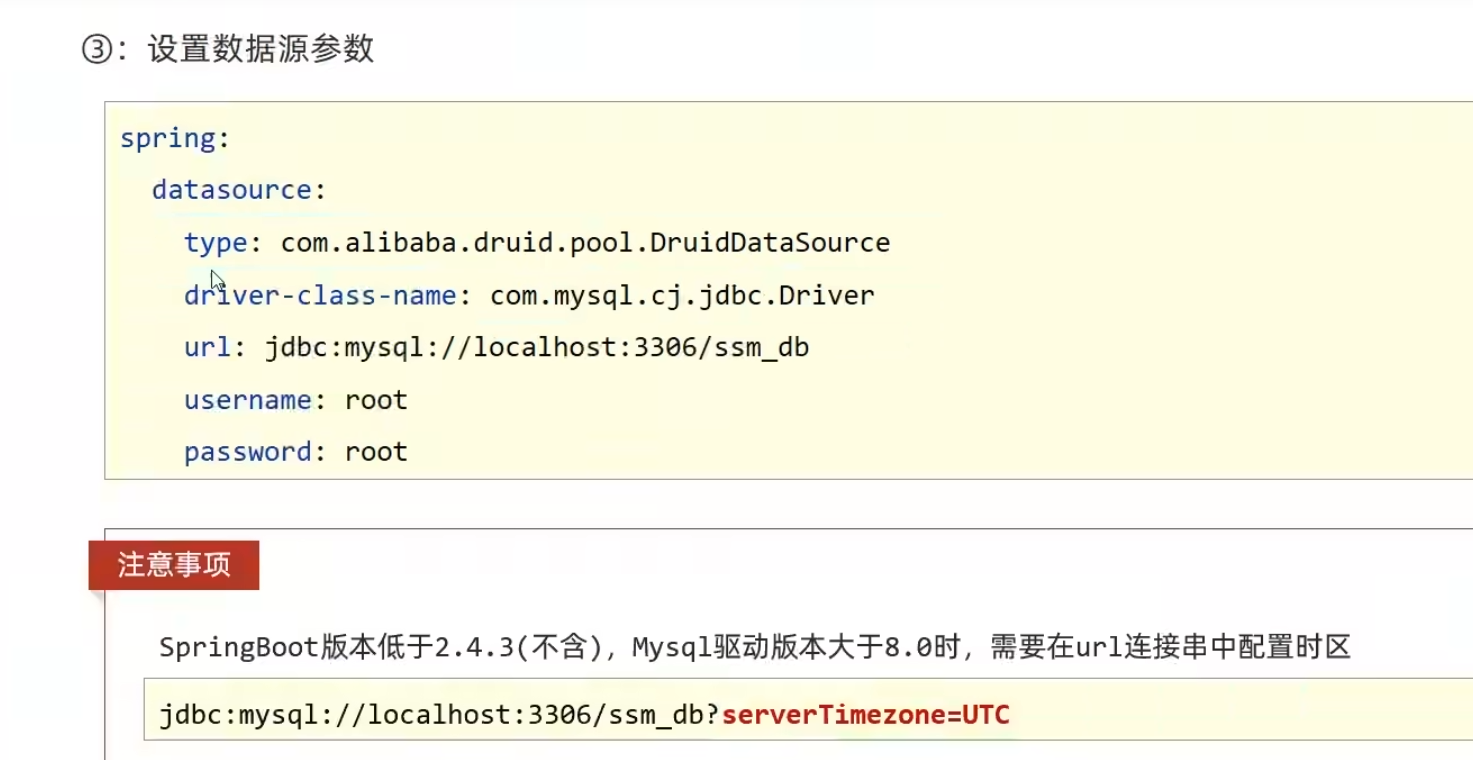This screenshot has width=1473, height=760.
Task: Select com.alibaba.druid.pool.DruidDataSource value
Action: (x=585, y=243)
